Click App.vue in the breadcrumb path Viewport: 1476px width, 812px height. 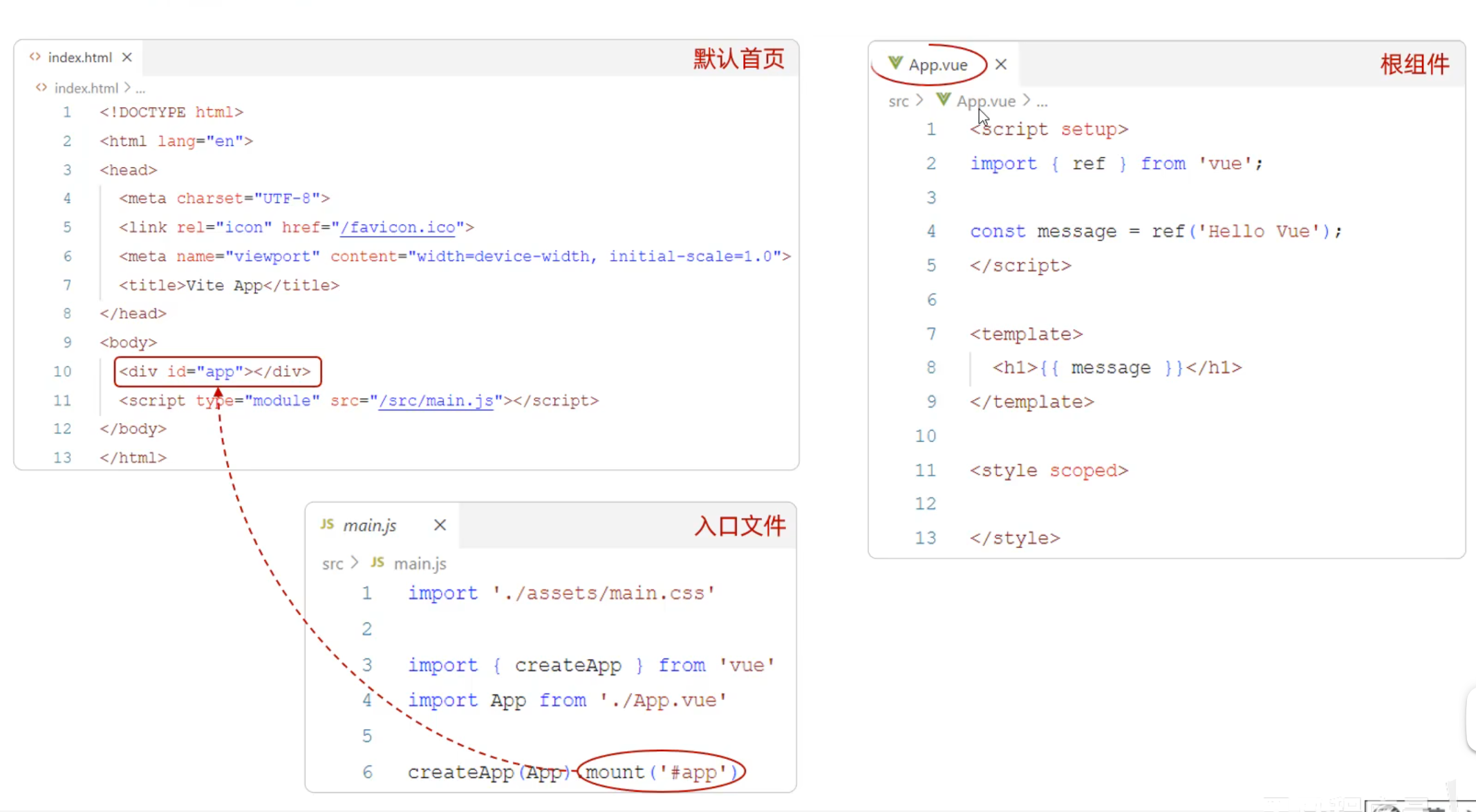click(x=986, y=102)
